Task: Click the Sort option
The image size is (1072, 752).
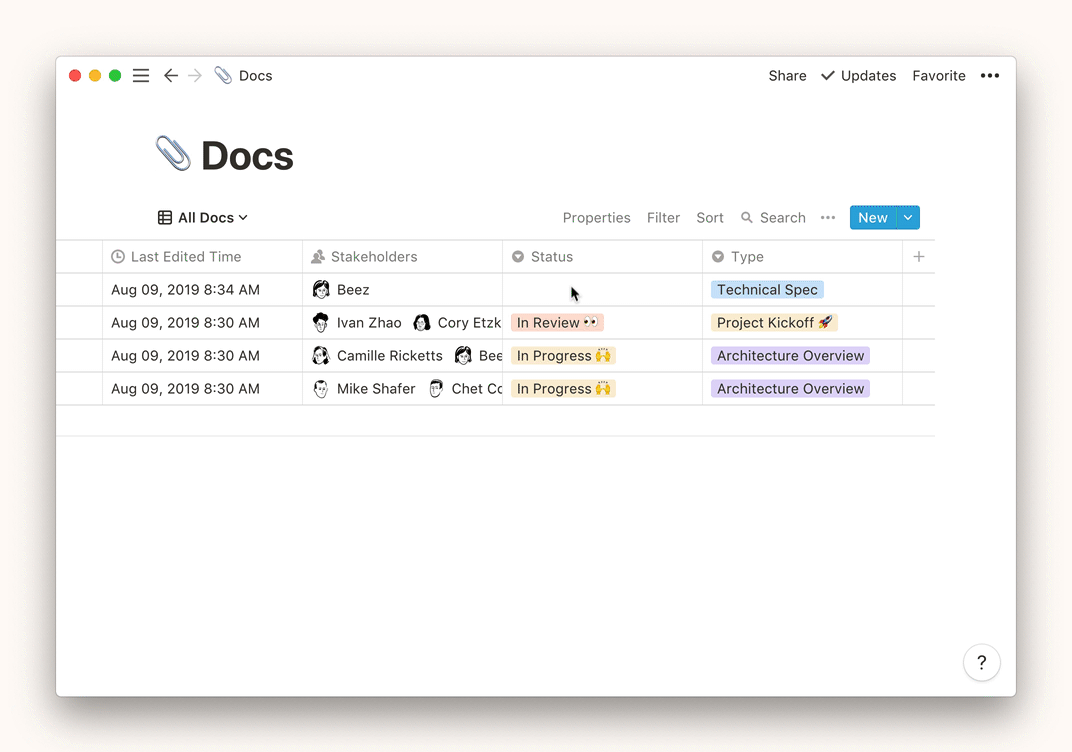Action: [x=710, y=218]
